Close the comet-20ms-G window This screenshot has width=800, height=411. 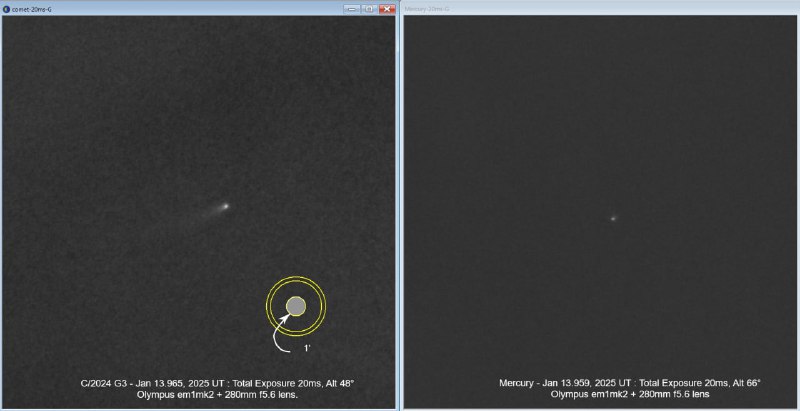(x=386, y=8)
